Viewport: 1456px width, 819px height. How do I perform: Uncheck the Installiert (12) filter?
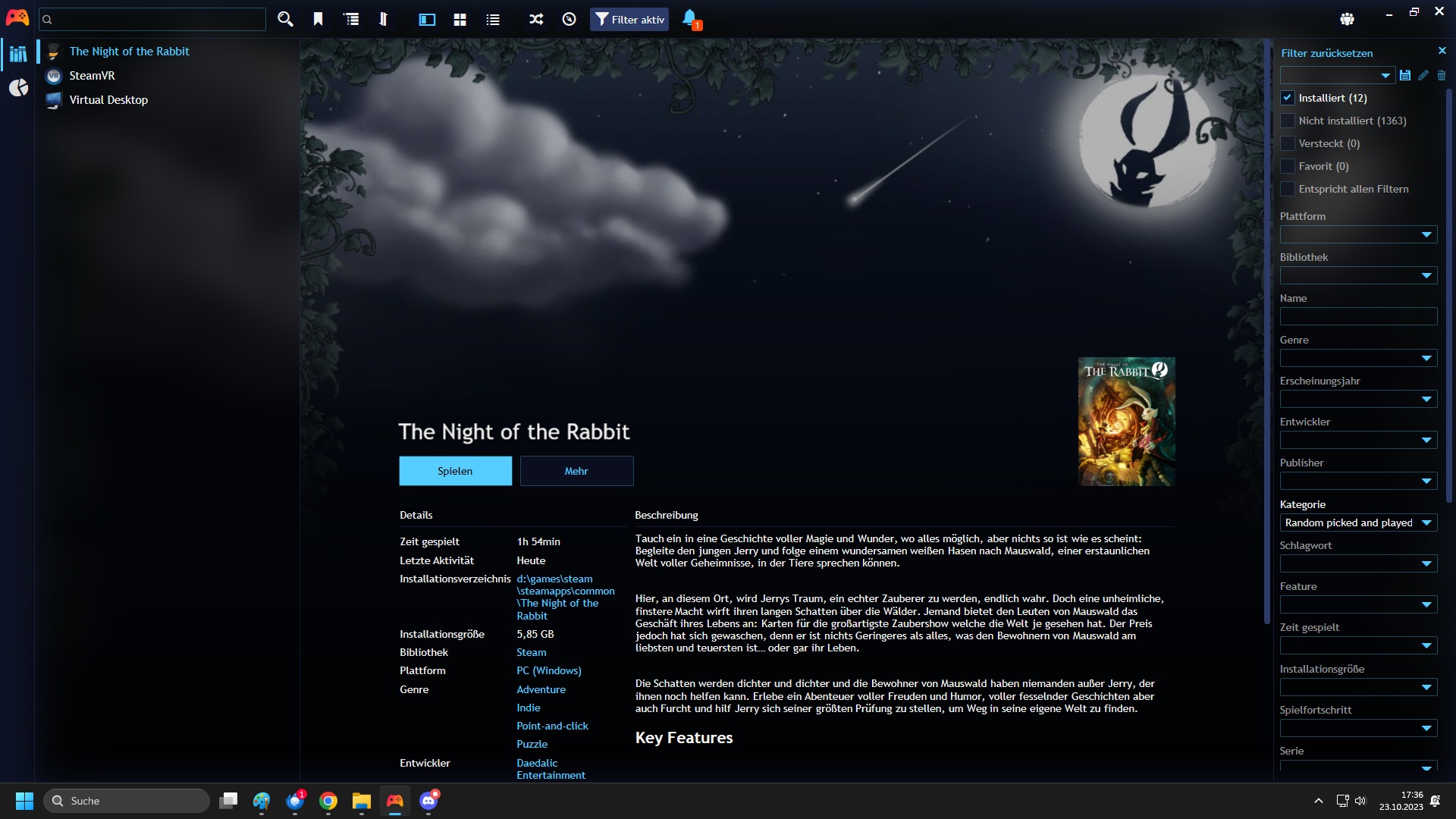pos(1288,98)
